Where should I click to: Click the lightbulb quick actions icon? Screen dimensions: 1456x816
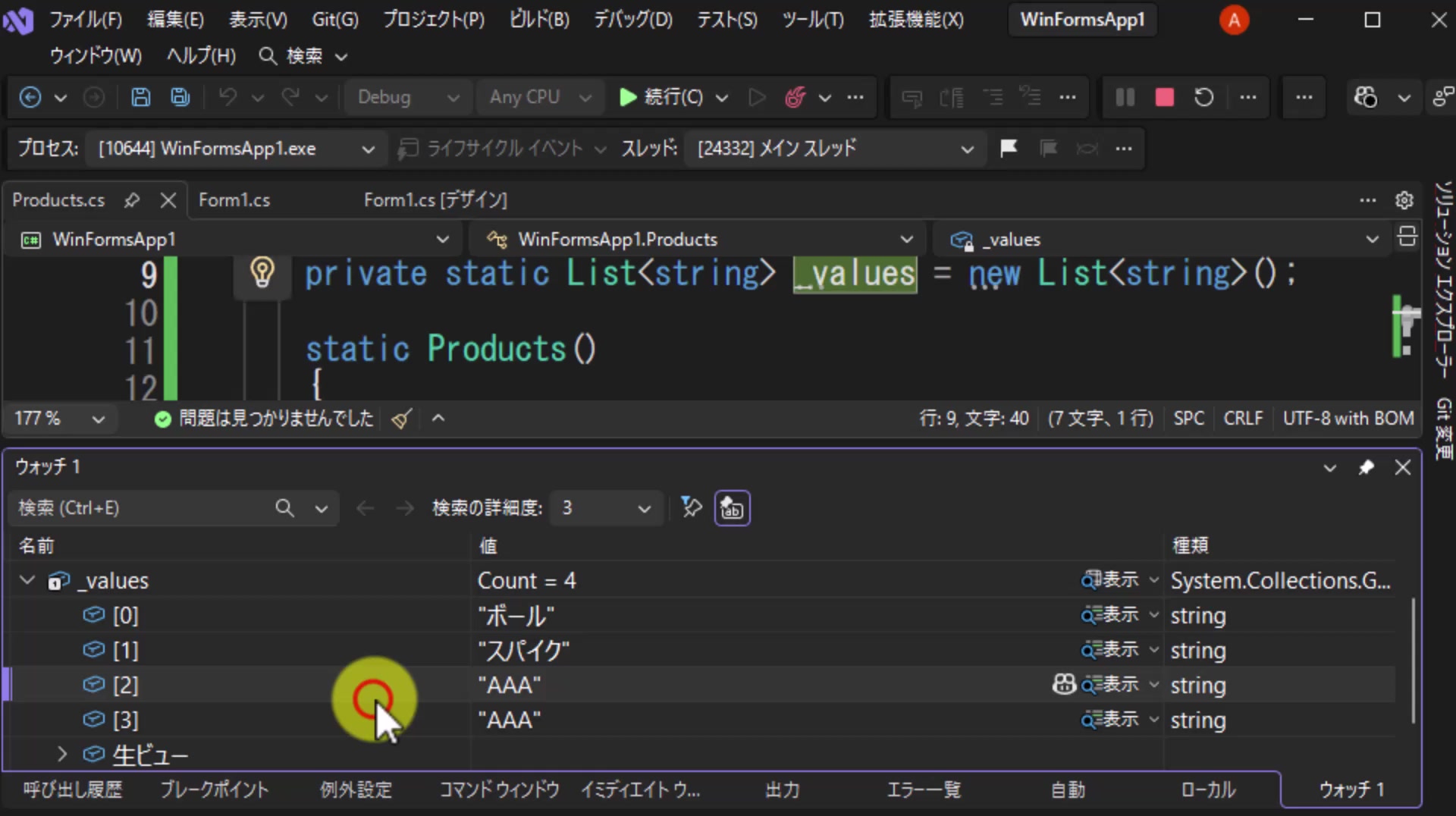click(262, 272)
